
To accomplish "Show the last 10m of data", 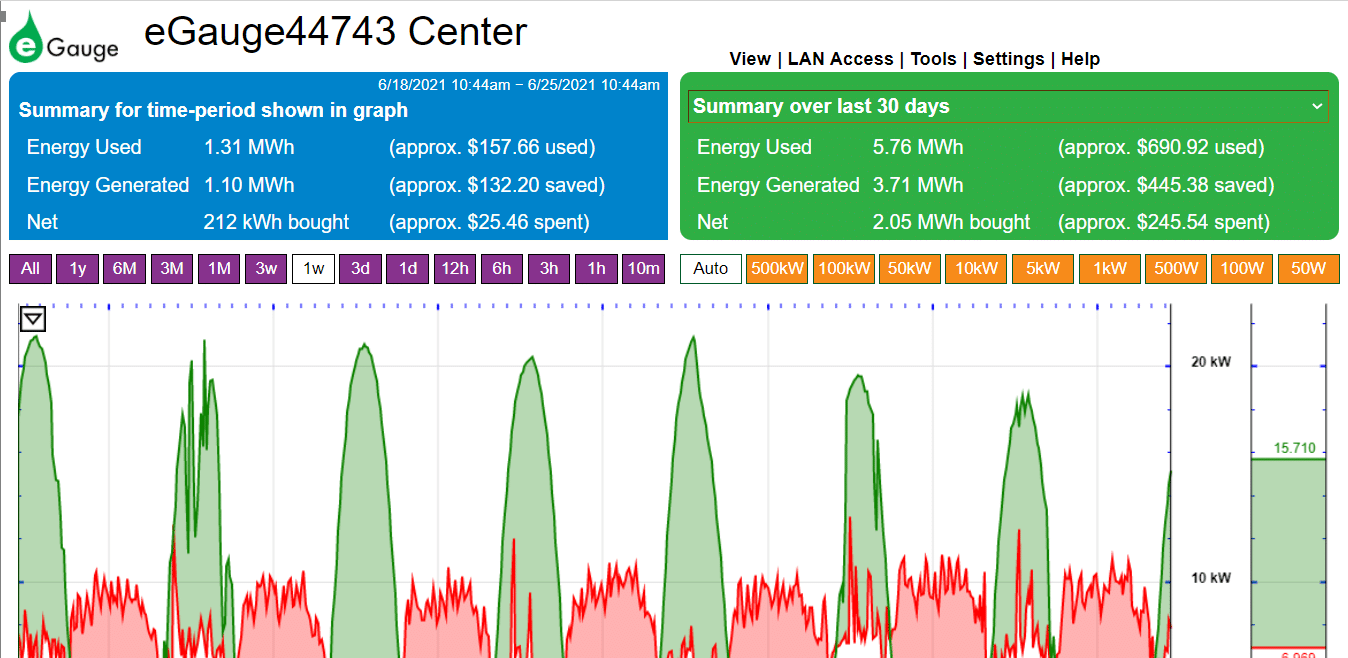I will click(642, 269).
